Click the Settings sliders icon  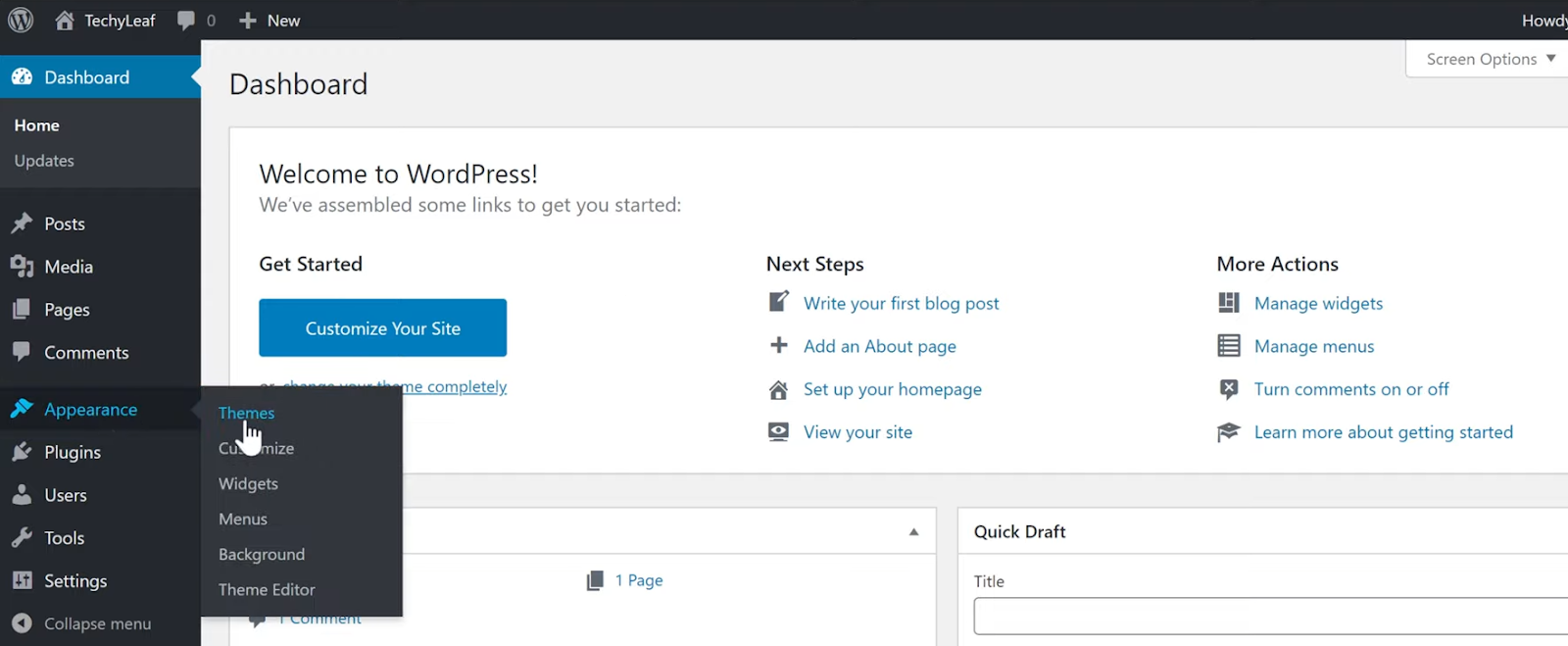pyautogui.click(x=22, y=580)
